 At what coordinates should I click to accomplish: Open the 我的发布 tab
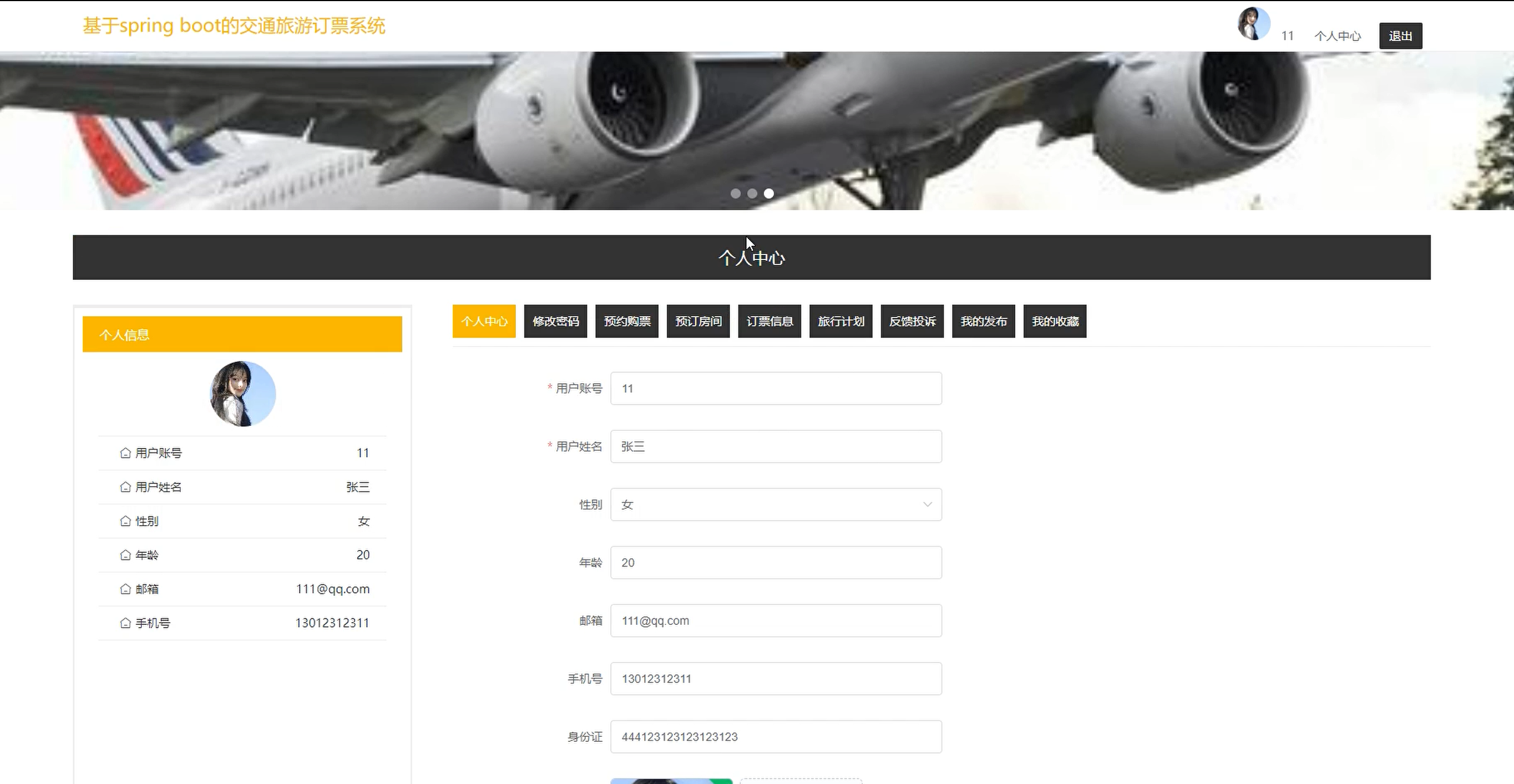984,321
